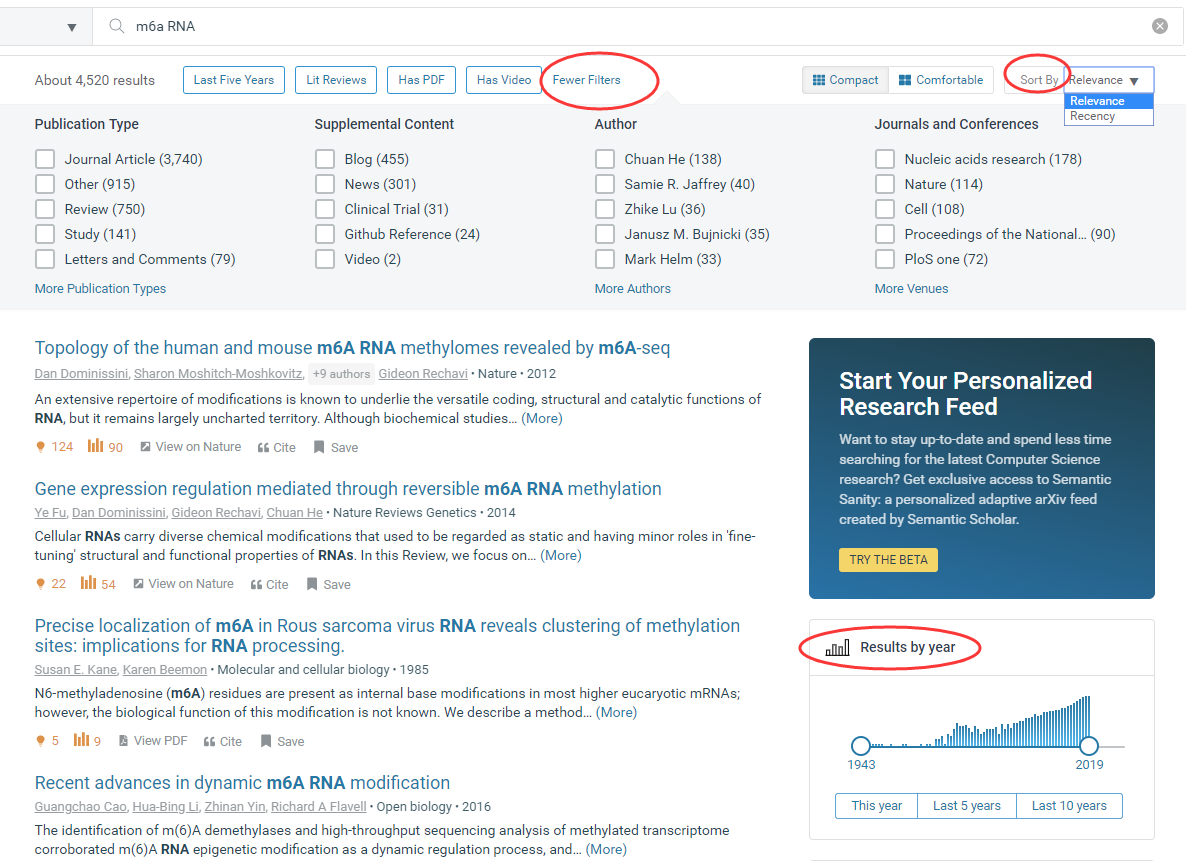Click the highly influential citations icon showing 124

click(x=41, y=447)
